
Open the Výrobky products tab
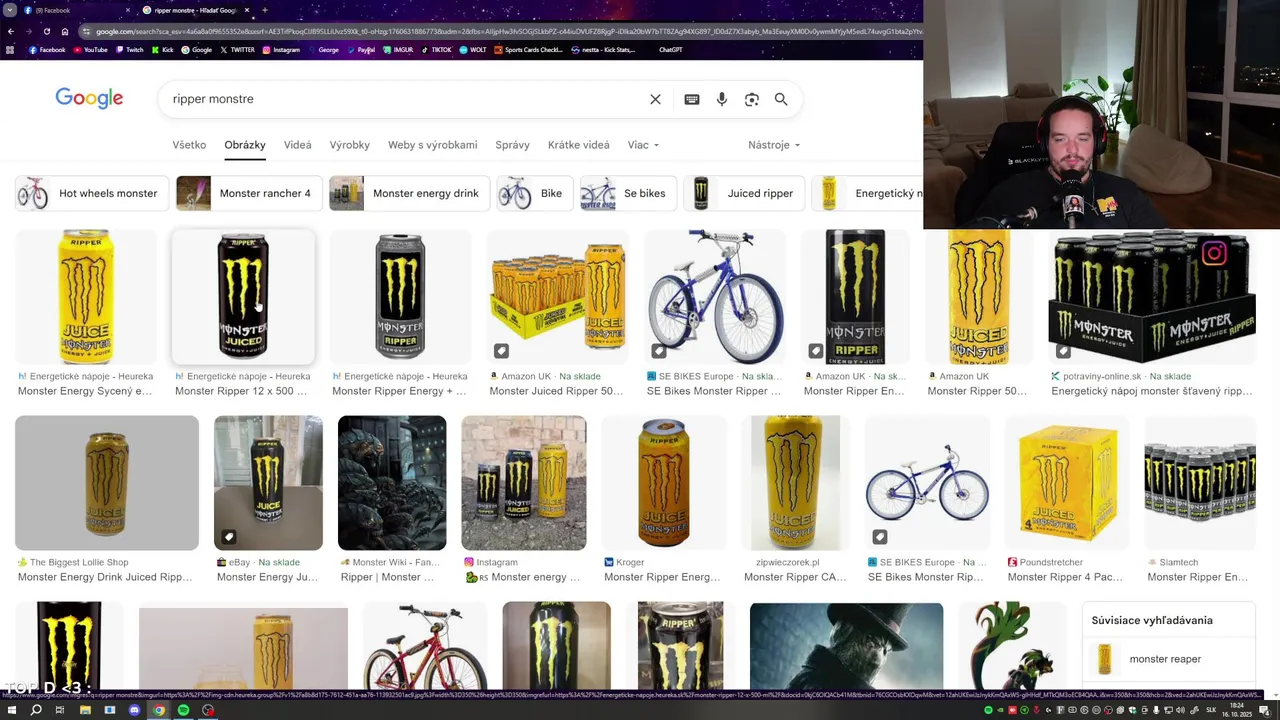tap(350, 145)
